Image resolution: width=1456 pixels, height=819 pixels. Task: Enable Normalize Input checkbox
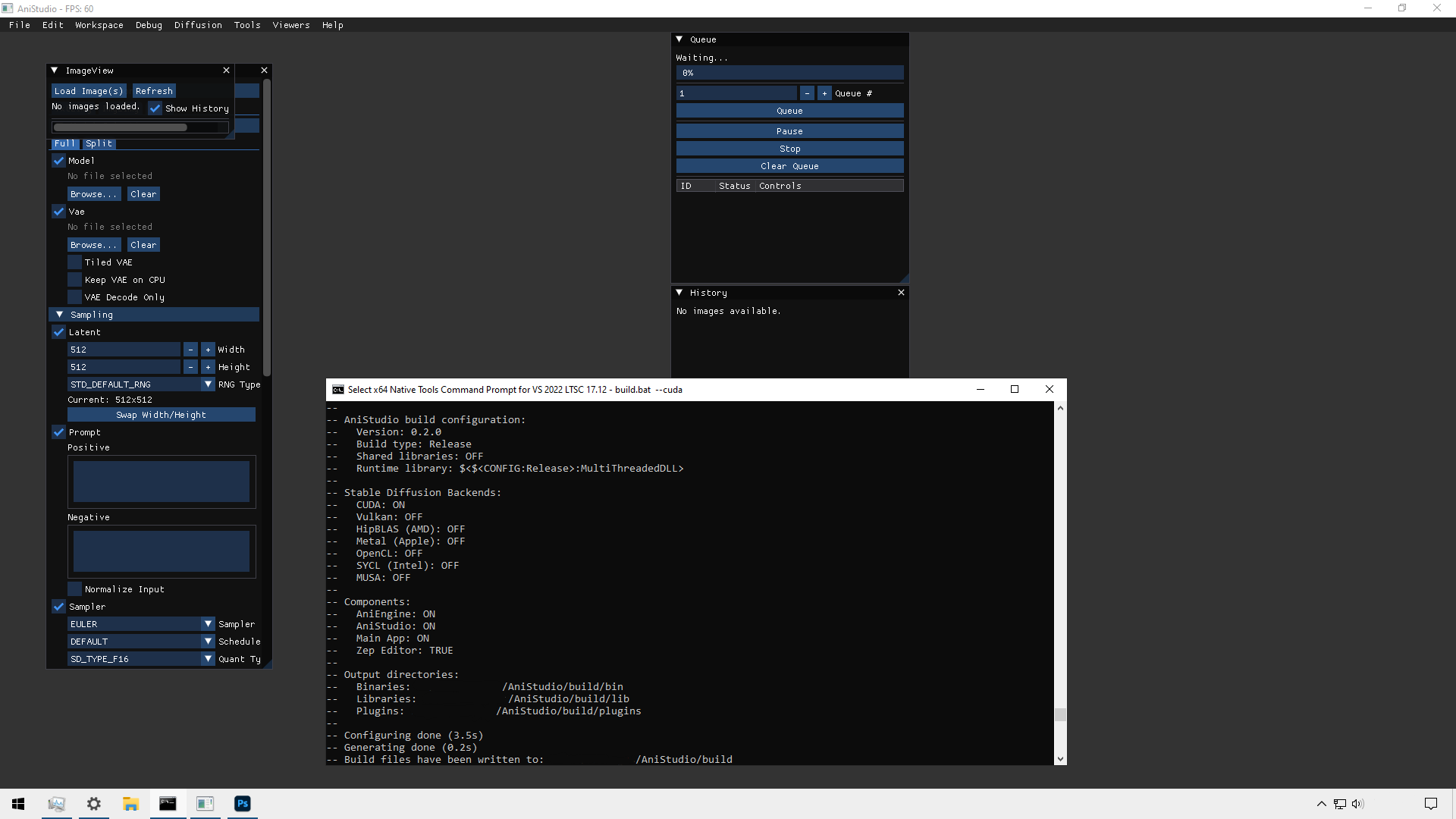pyautogui.click(x=74, y=589)
